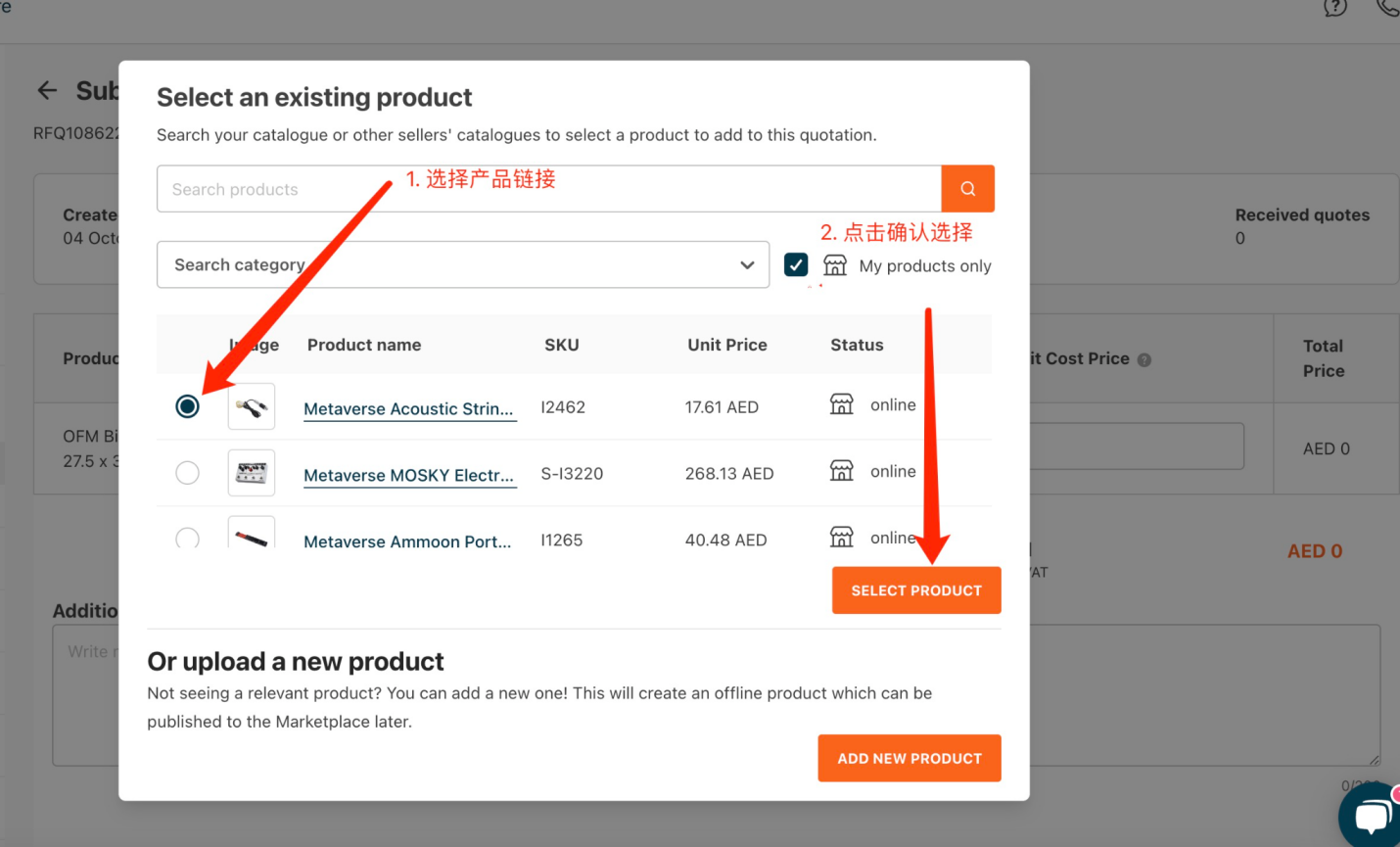Click the help question mark icon
This screenshot has height=847, width=1400.
tap(1334, 8)
